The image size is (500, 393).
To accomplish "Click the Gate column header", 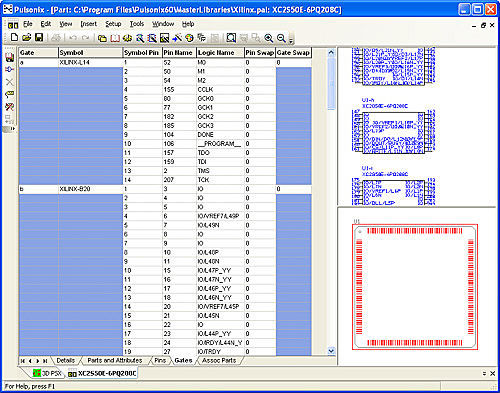I will click(x=38, y=53).
